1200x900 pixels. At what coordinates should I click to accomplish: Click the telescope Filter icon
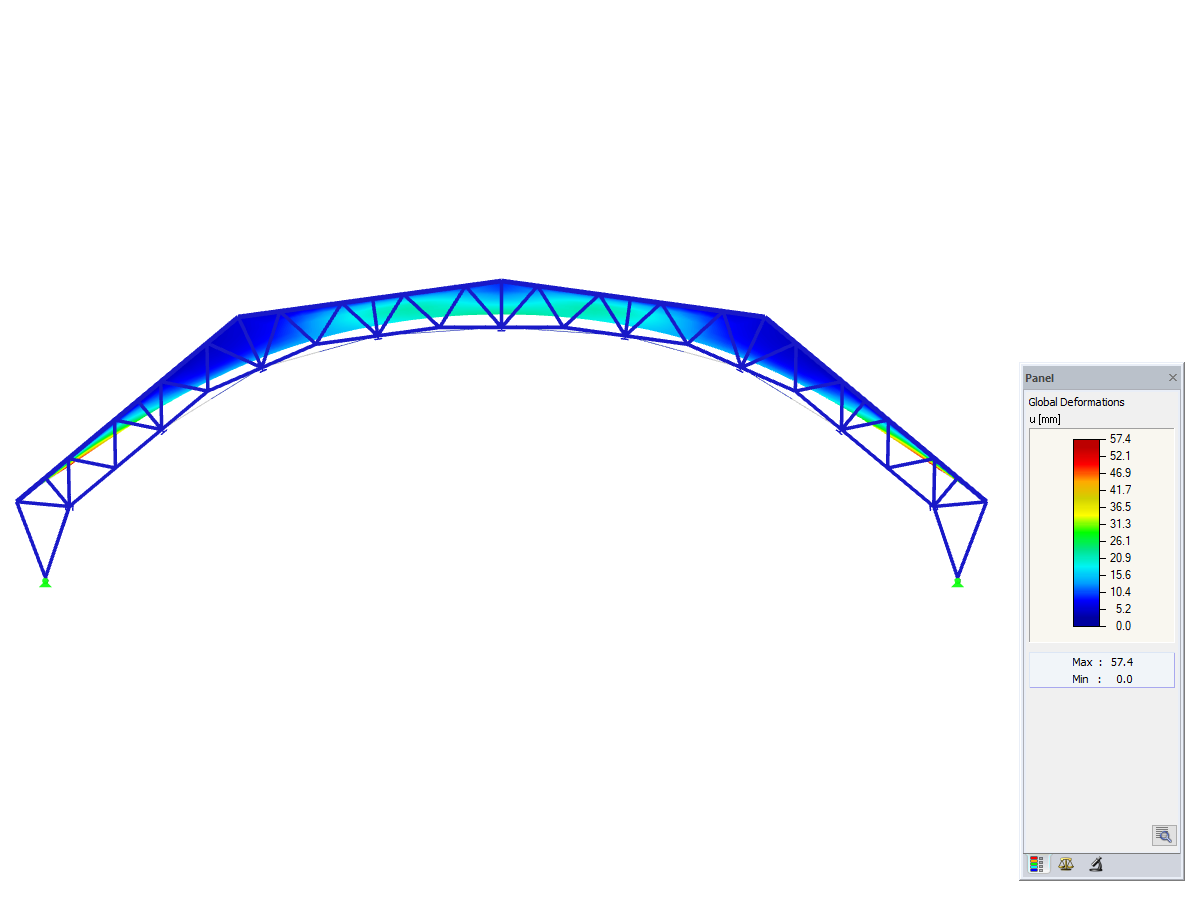coord(1095,864)
